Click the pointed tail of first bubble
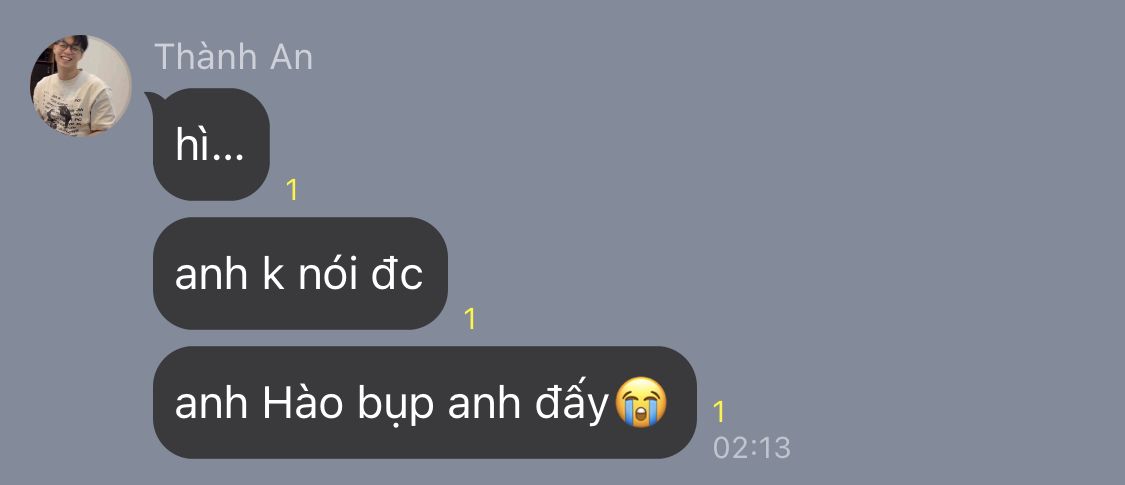This screenshot has width=1125, height=485. coord(151,98)
